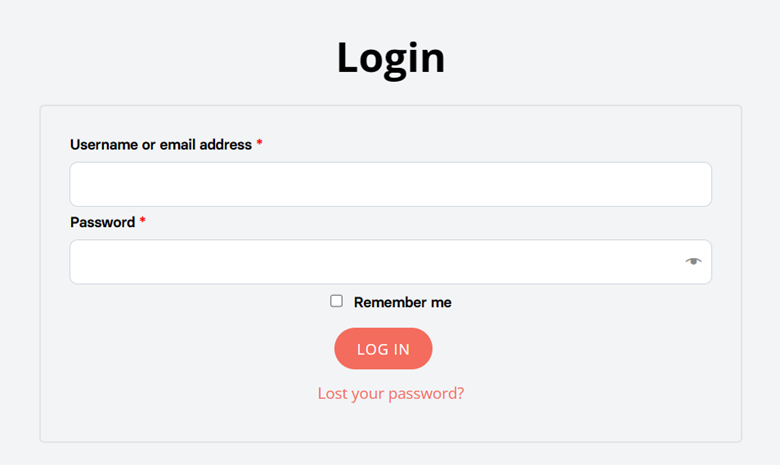Click the Password field label
Screen dimensions: 780x465
pyautogui.click(x=102, y=222)
